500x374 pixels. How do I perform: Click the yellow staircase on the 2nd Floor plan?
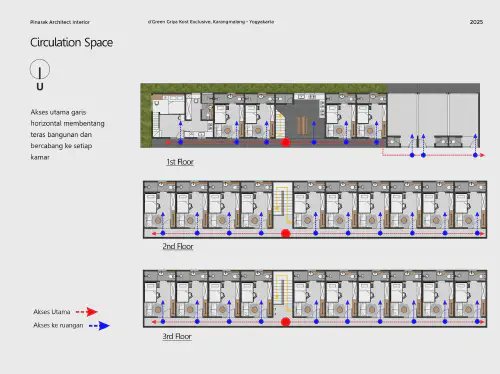[x=283, y=205]
